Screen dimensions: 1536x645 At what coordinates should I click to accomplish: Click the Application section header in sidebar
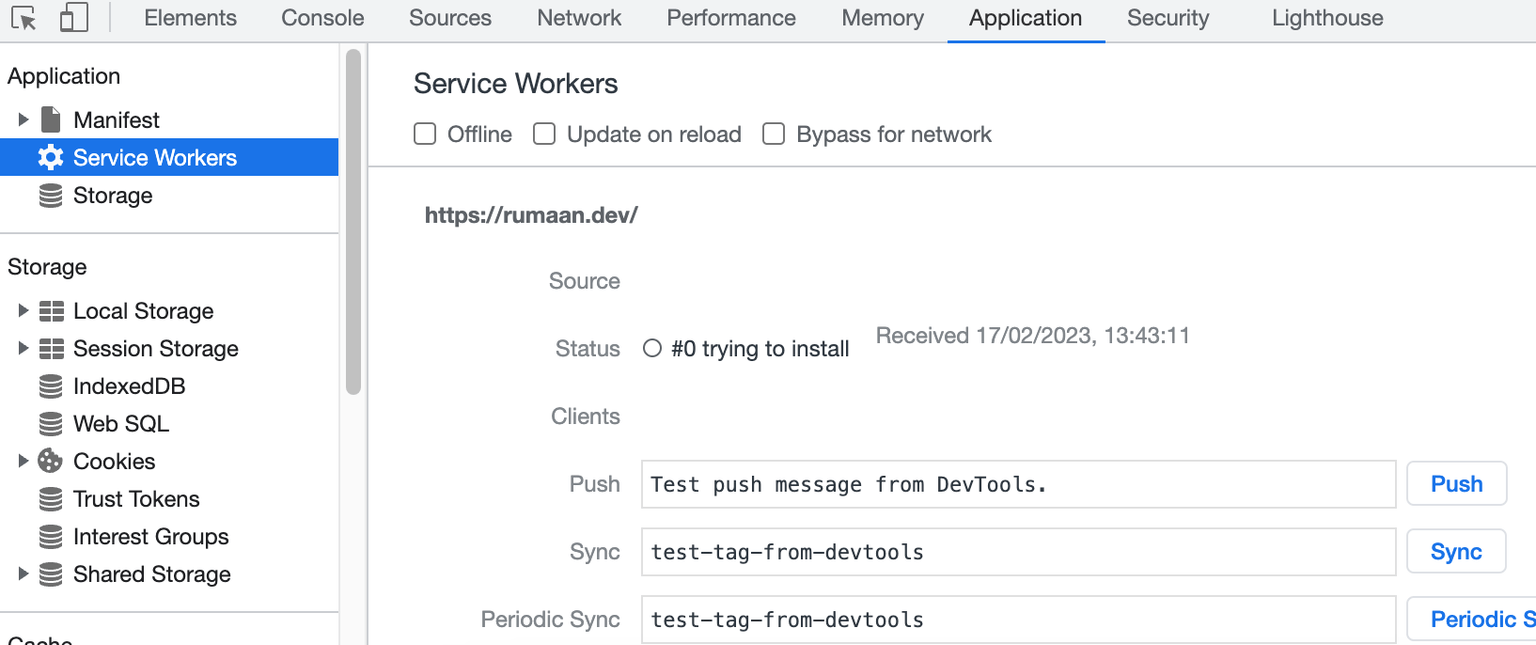tap(64, 77)
